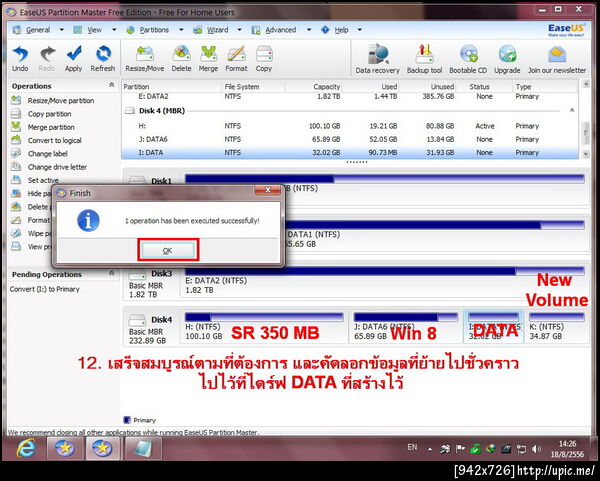
Task: Select the J: DATA6 partition row
Action: (350, 139)
